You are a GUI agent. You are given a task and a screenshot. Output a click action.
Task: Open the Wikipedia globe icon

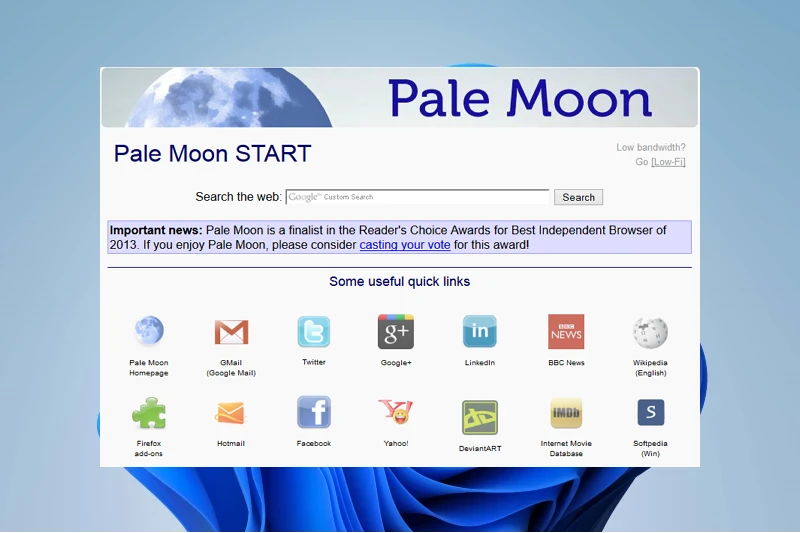[x=650, y=333]
